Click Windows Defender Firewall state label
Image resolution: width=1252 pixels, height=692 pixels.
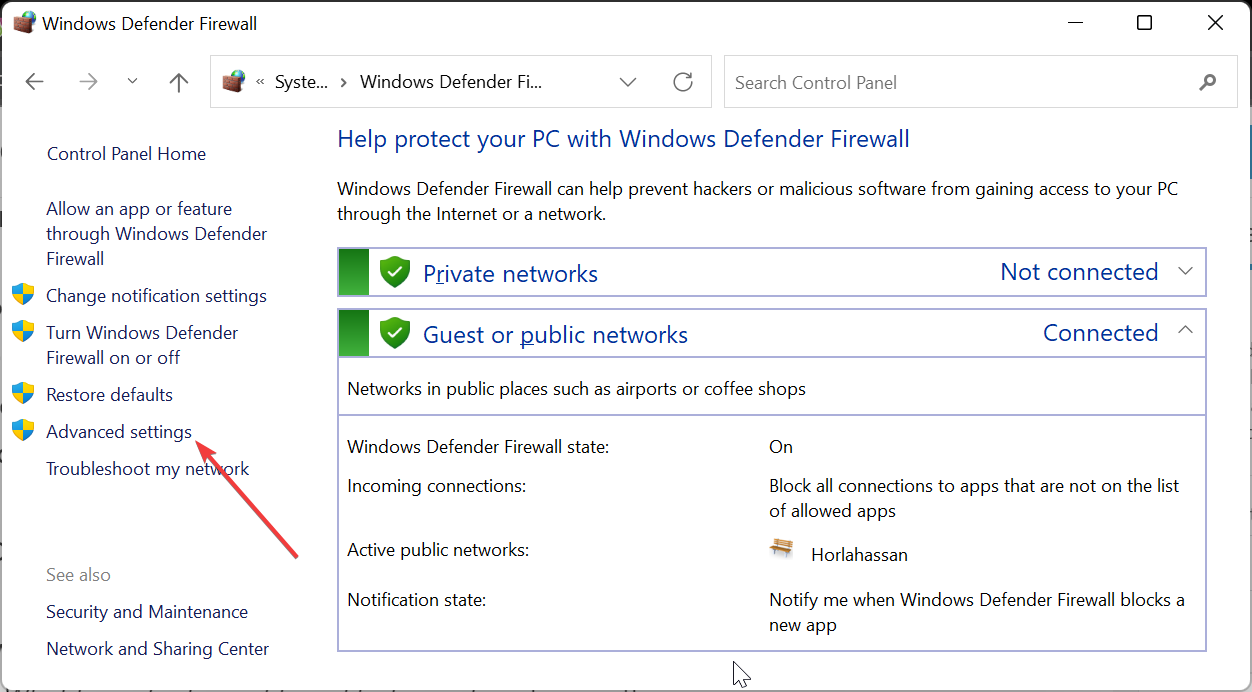tap(478, 447)
